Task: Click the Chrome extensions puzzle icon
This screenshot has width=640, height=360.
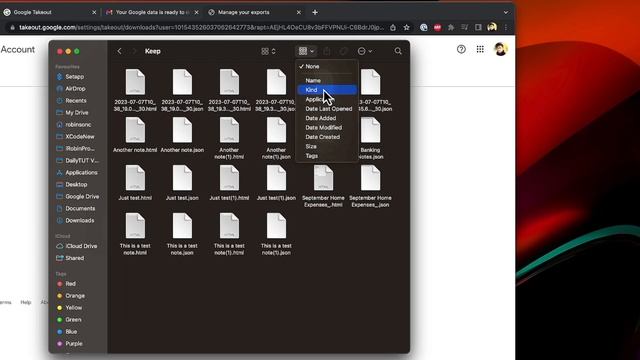Action: [451, 27]
